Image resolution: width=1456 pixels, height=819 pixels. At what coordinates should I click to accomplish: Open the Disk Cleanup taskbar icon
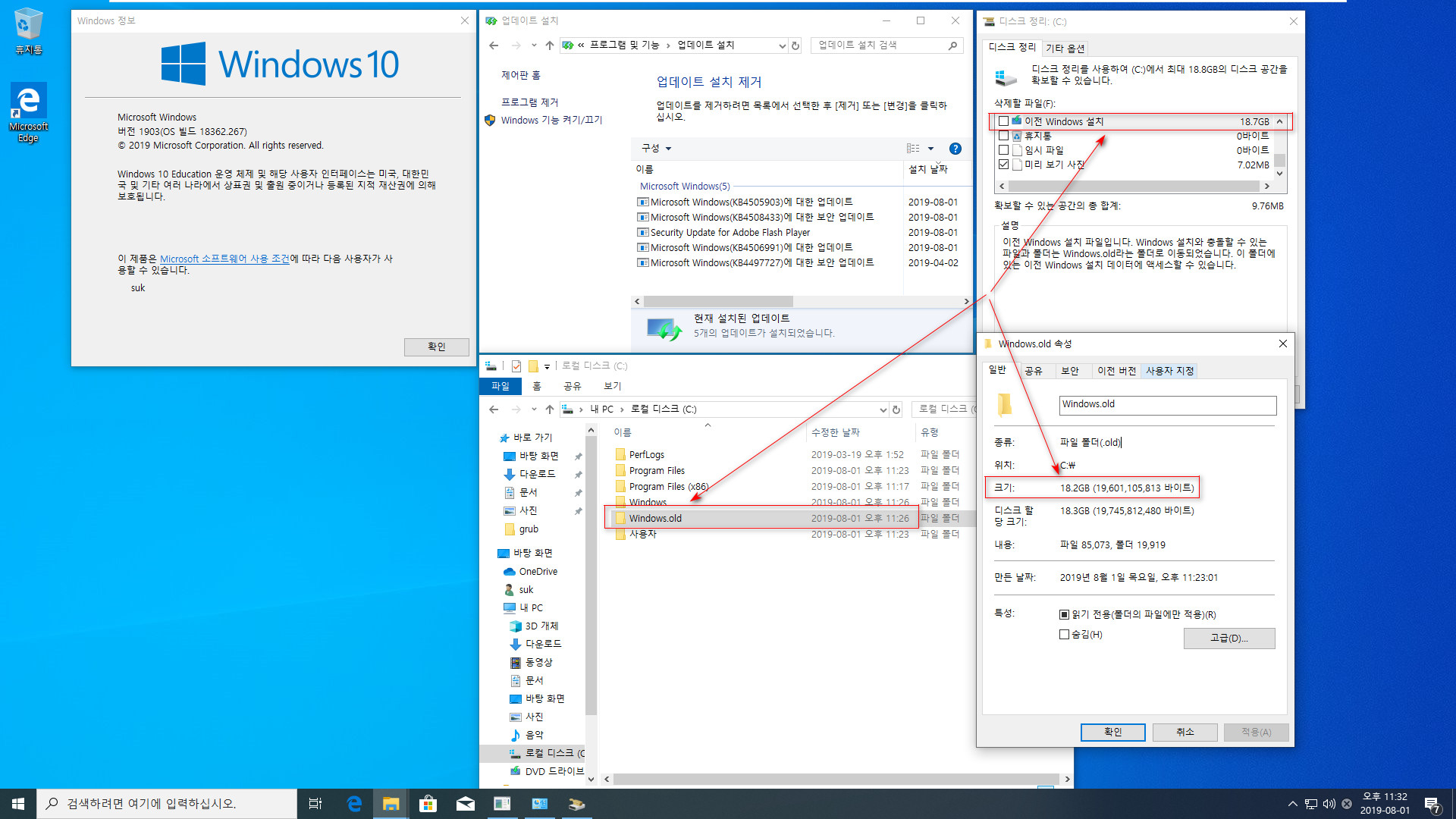(x=576, y=804)
